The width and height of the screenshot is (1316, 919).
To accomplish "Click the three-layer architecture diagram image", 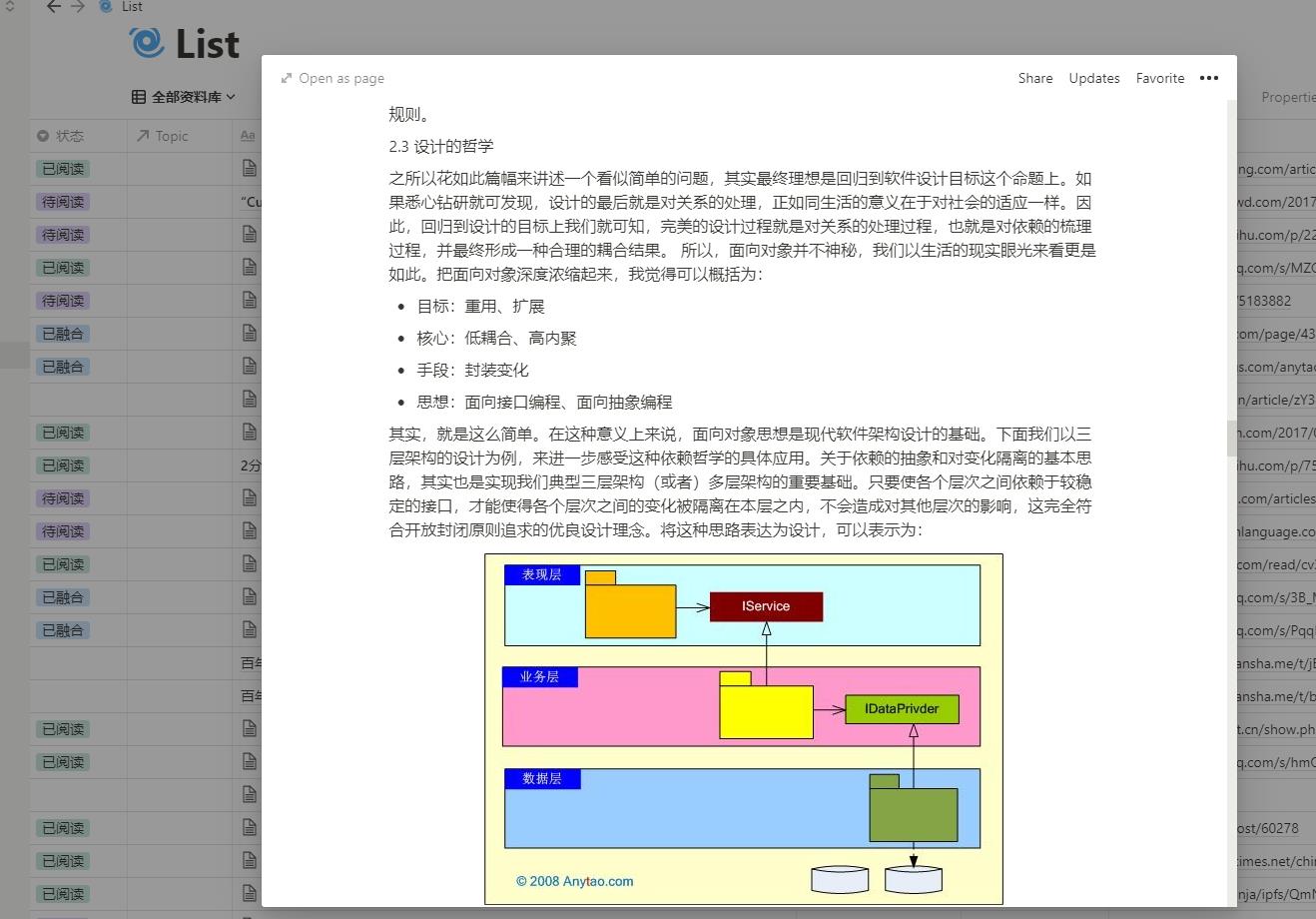I will click(744, 729).
